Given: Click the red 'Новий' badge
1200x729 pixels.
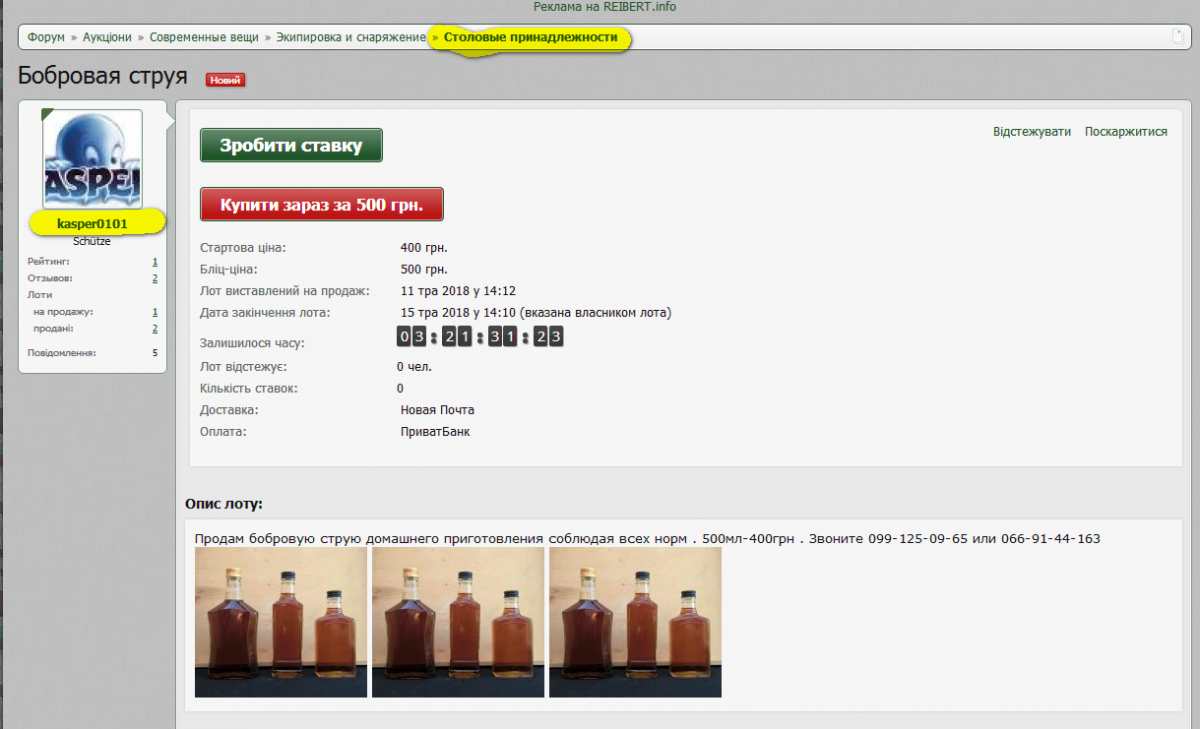Looking at the screenshot, I should point(225,80).
